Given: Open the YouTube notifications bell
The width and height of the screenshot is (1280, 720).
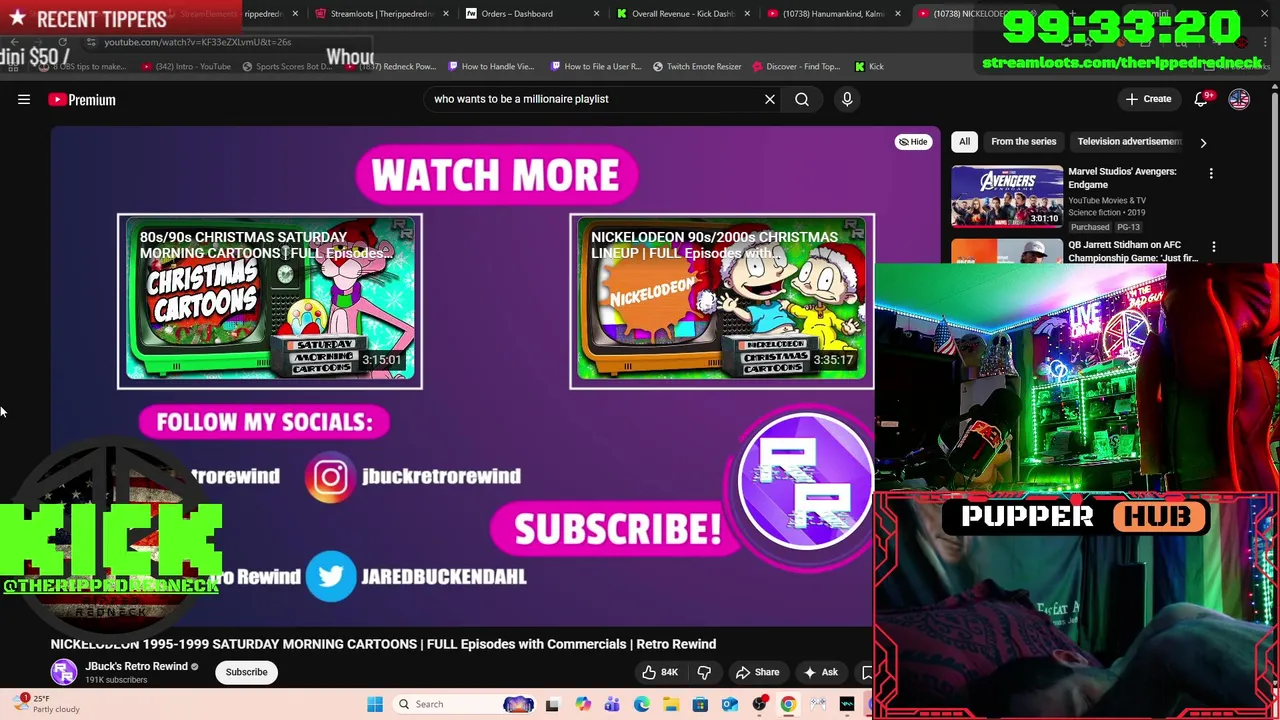Looking at the screenshot, I should click(1202, 99).
